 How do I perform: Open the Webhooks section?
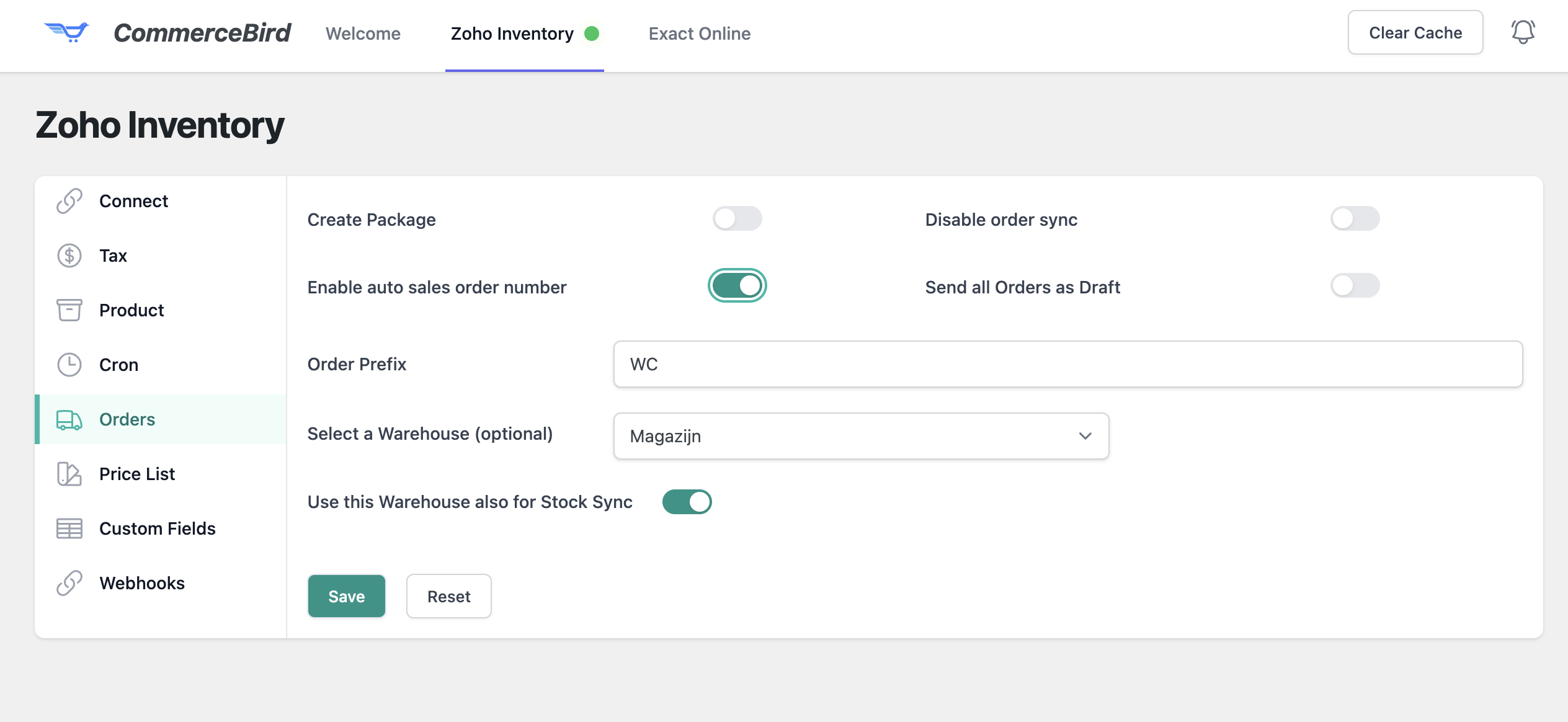coord(161,583)
